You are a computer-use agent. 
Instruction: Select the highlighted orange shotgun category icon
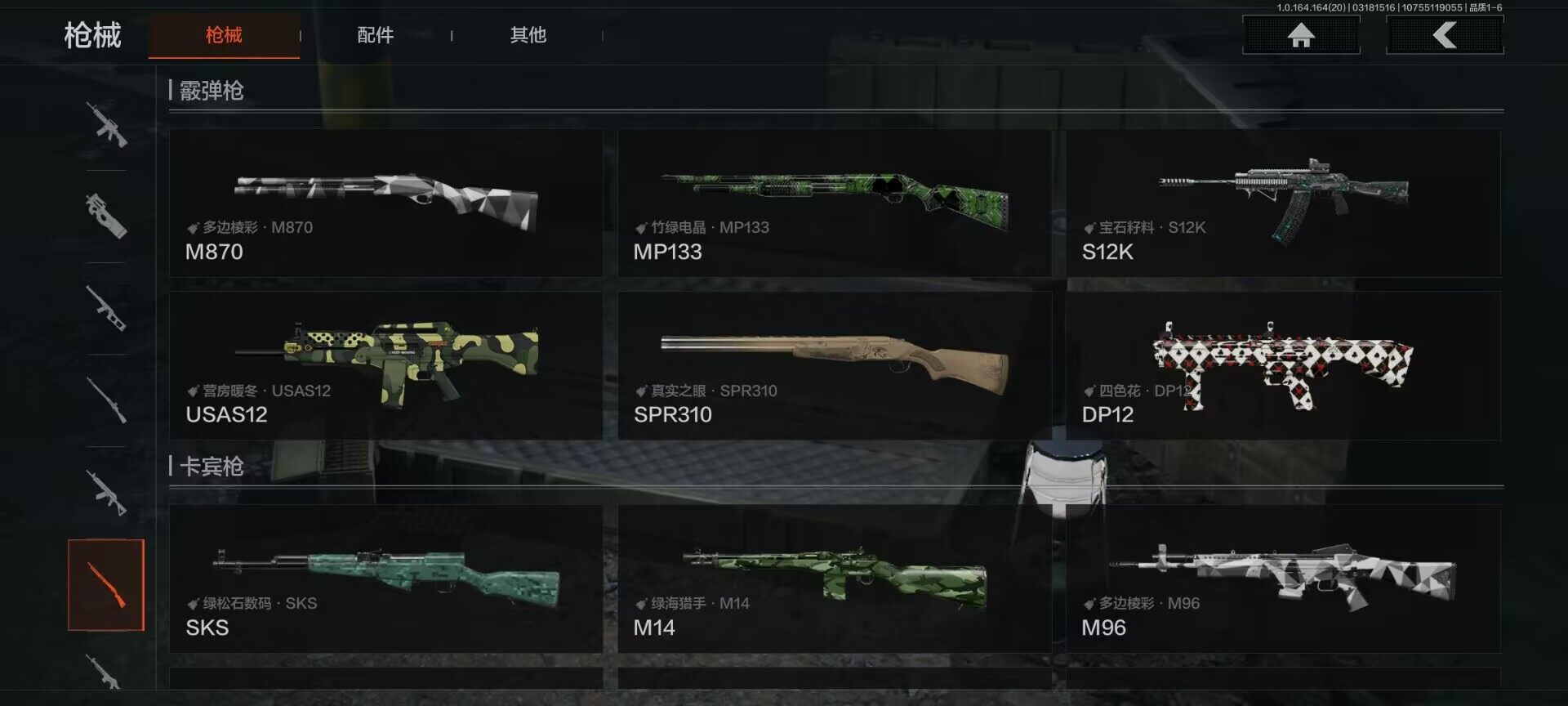(x=106, y=585)
